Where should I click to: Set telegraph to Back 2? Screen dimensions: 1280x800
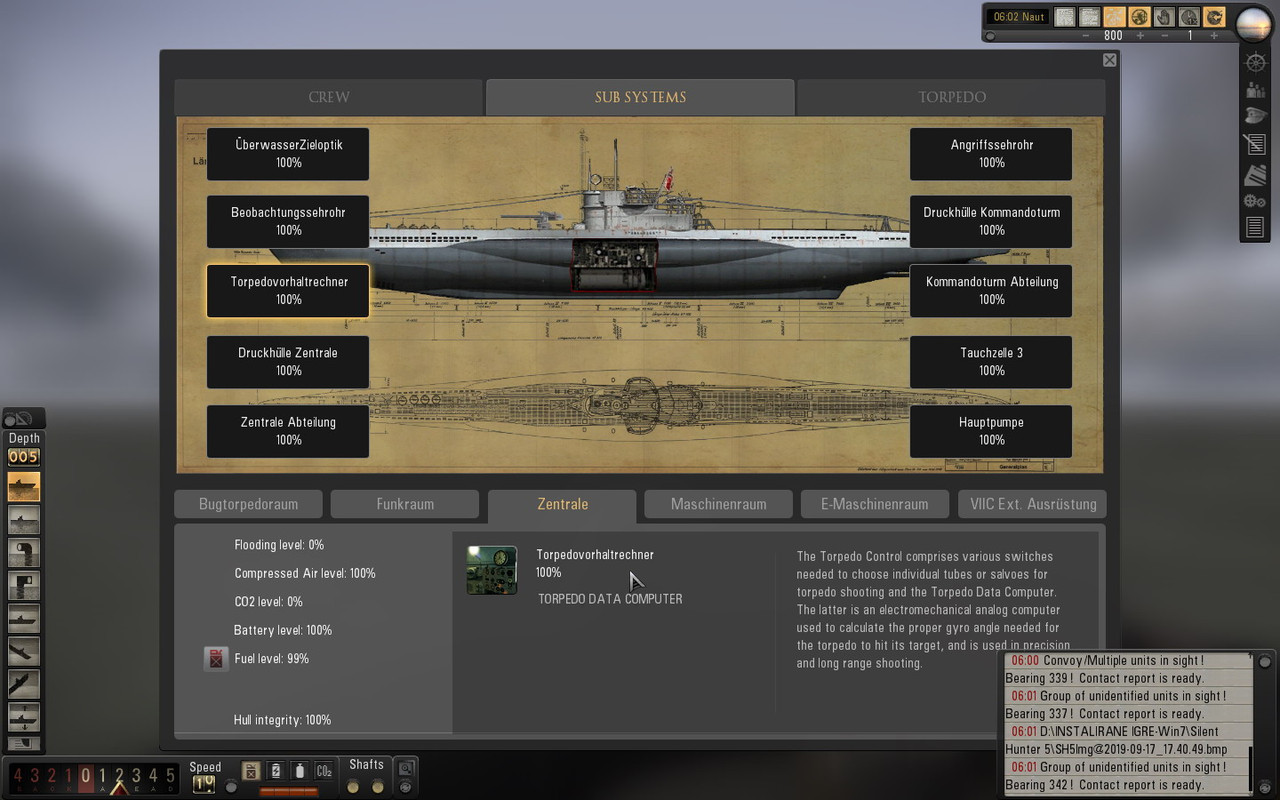click(51, 775)
